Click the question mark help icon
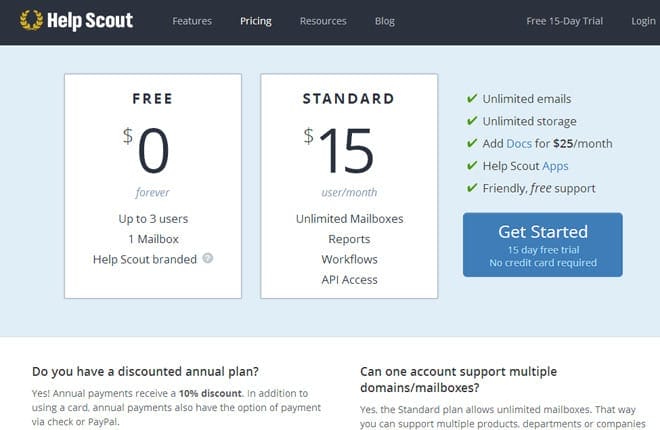 tap(208, 258)
